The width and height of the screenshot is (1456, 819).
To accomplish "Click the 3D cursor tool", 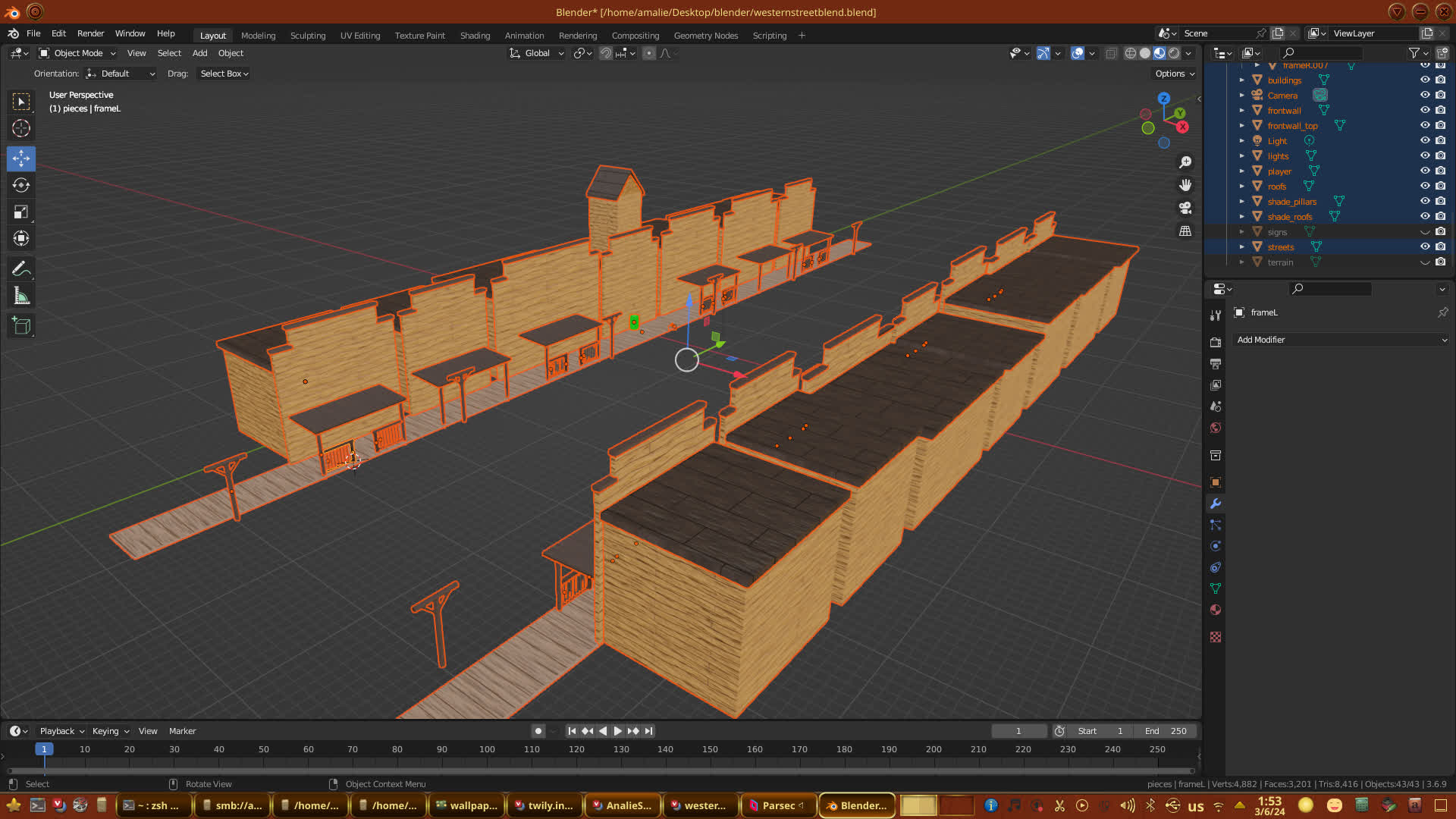I will [21, 128].
